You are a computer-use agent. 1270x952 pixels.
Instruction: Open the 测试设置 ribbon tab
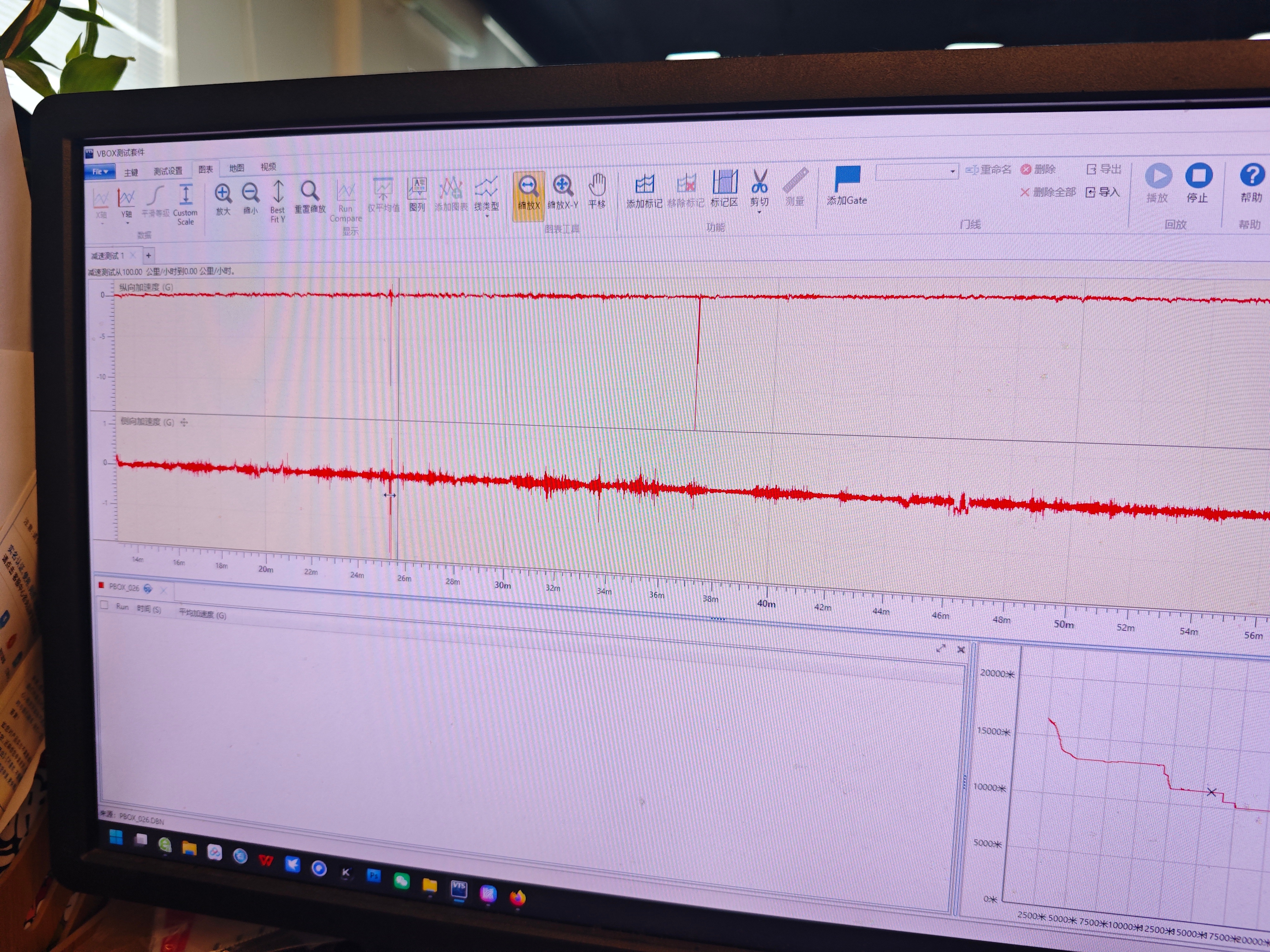[x=168, y=171]
